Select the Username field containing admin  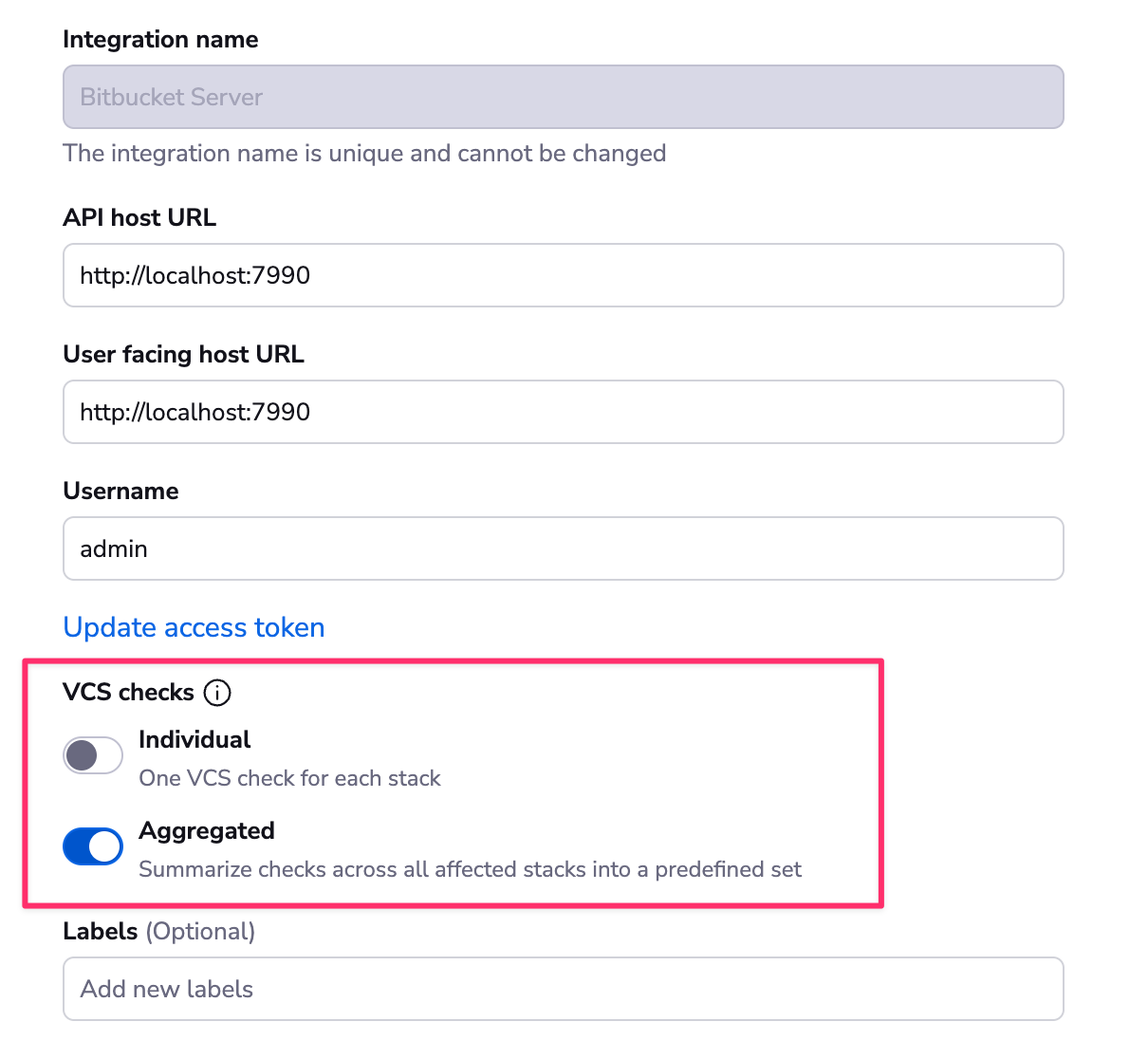pyautogui.click(x=563, y=548)
